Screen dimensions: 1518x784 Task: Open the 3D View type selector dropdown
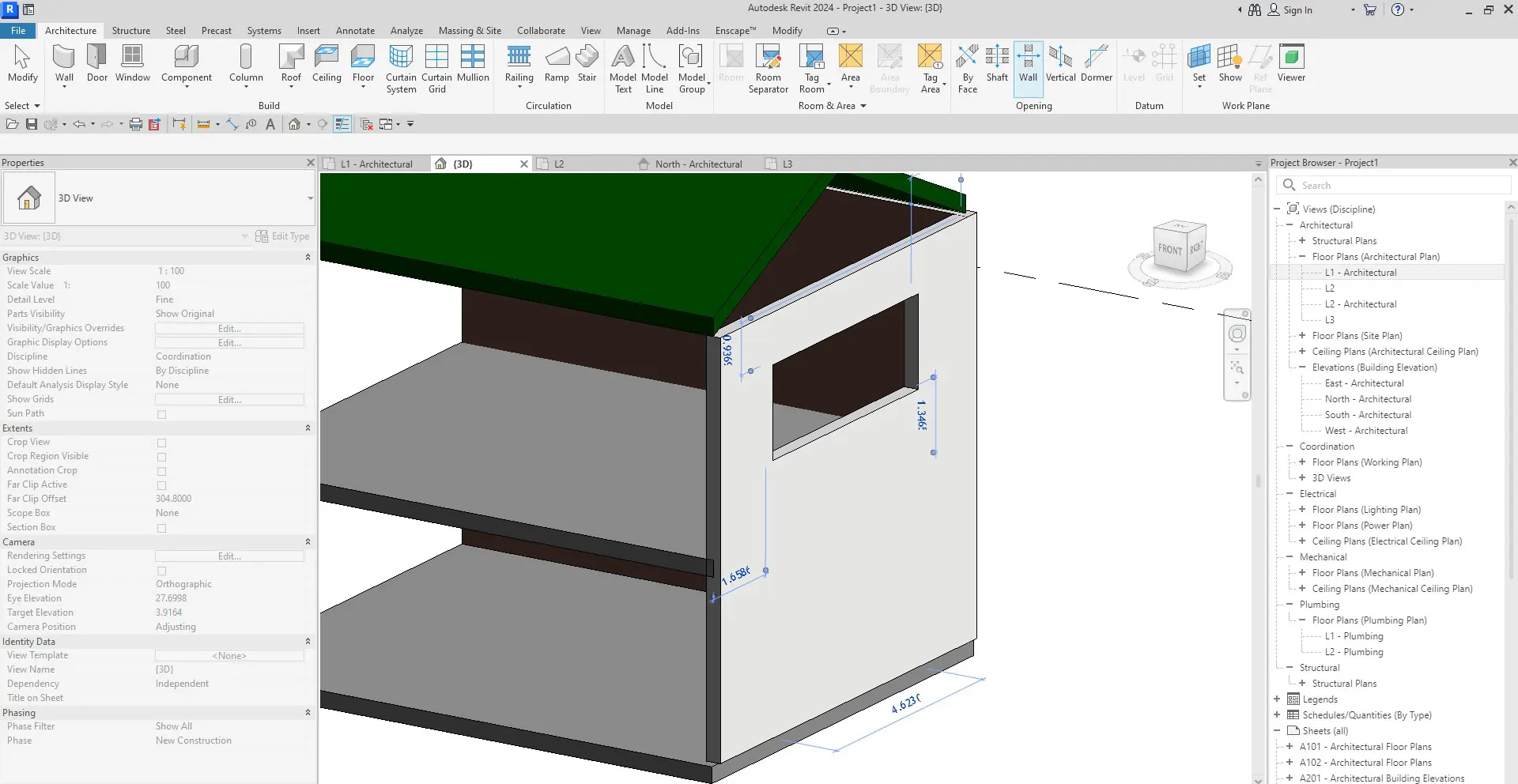coord(310,198)
